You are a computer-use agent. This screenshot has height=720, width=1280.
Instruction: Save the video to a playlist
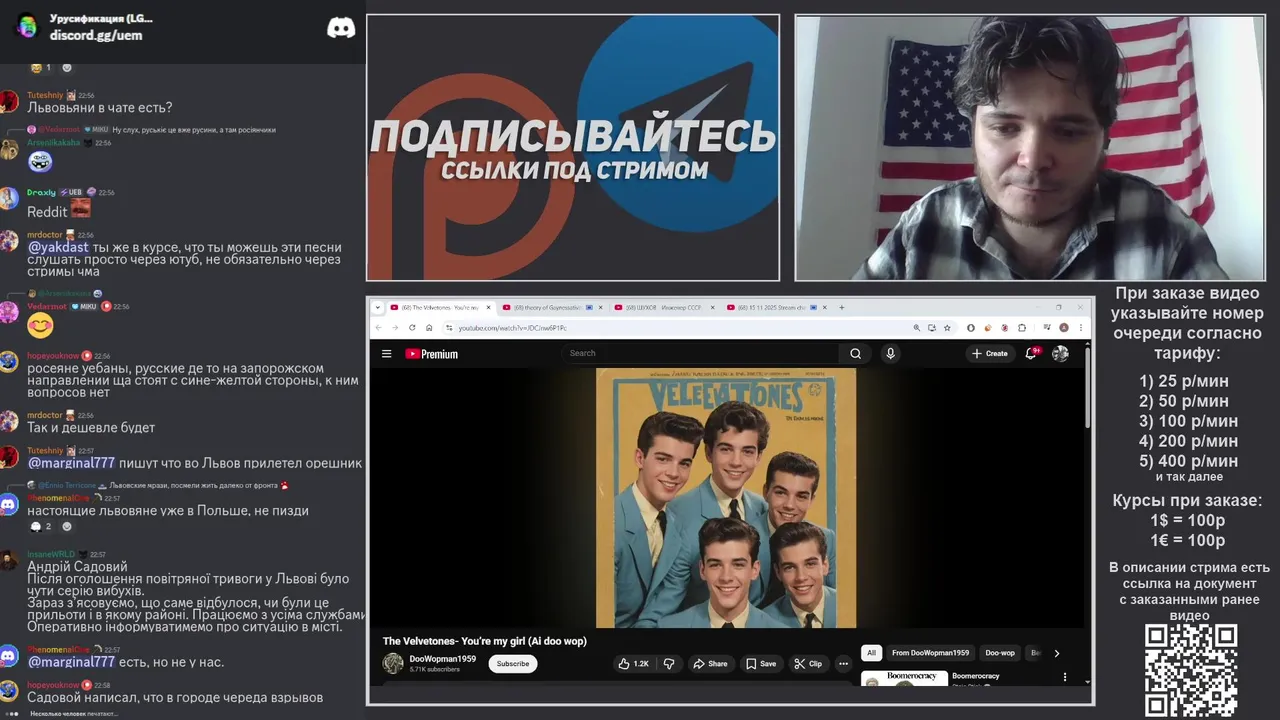click(x=760, y=663)
